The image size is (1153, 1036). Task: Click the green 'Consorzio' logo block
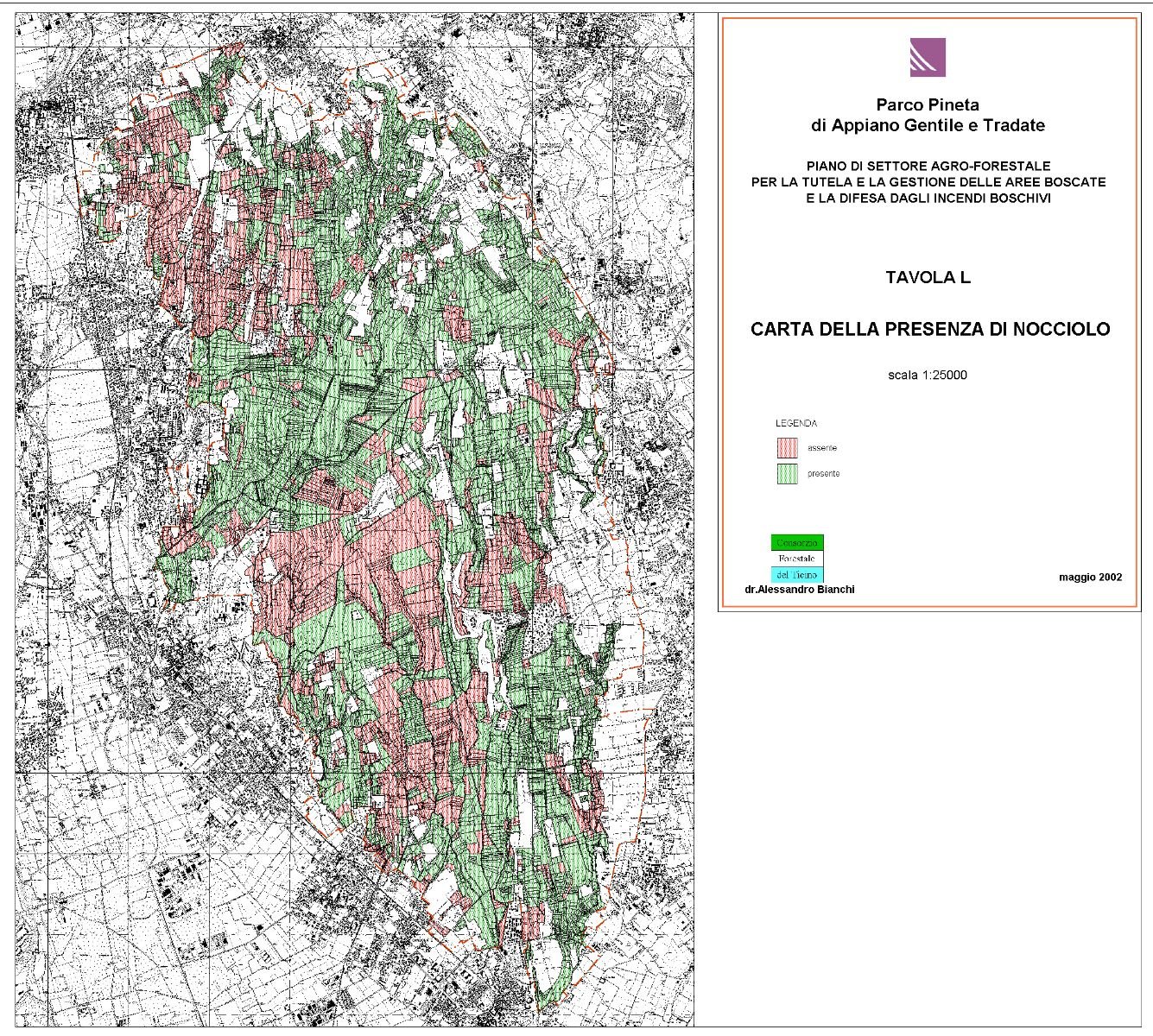tap(797, 543)
